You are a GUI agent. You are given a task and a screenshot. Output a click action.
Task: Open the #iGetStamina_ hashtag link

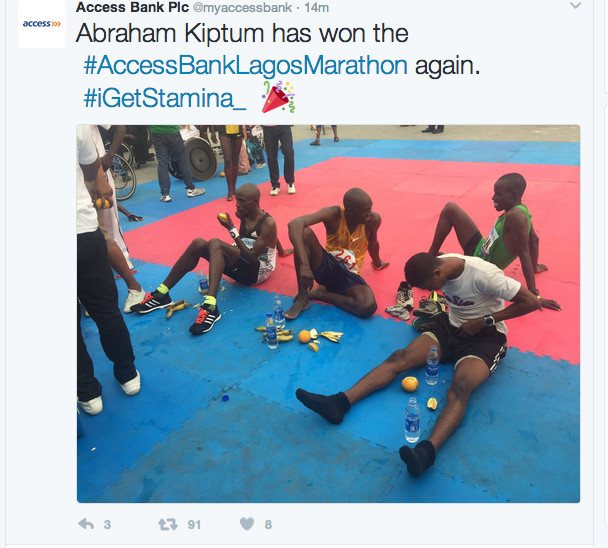click(164, 98)
